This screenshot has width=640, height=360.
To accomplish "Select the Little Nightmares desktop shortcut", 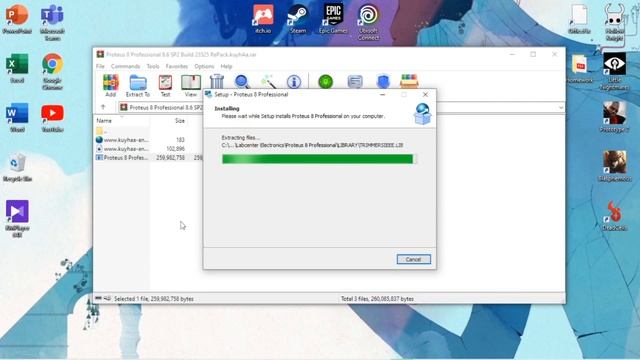I will [614, 71].
